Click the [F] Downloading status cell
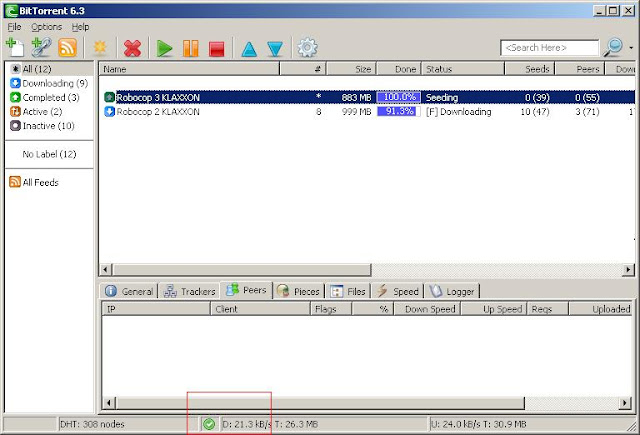 tap(459, 112)
